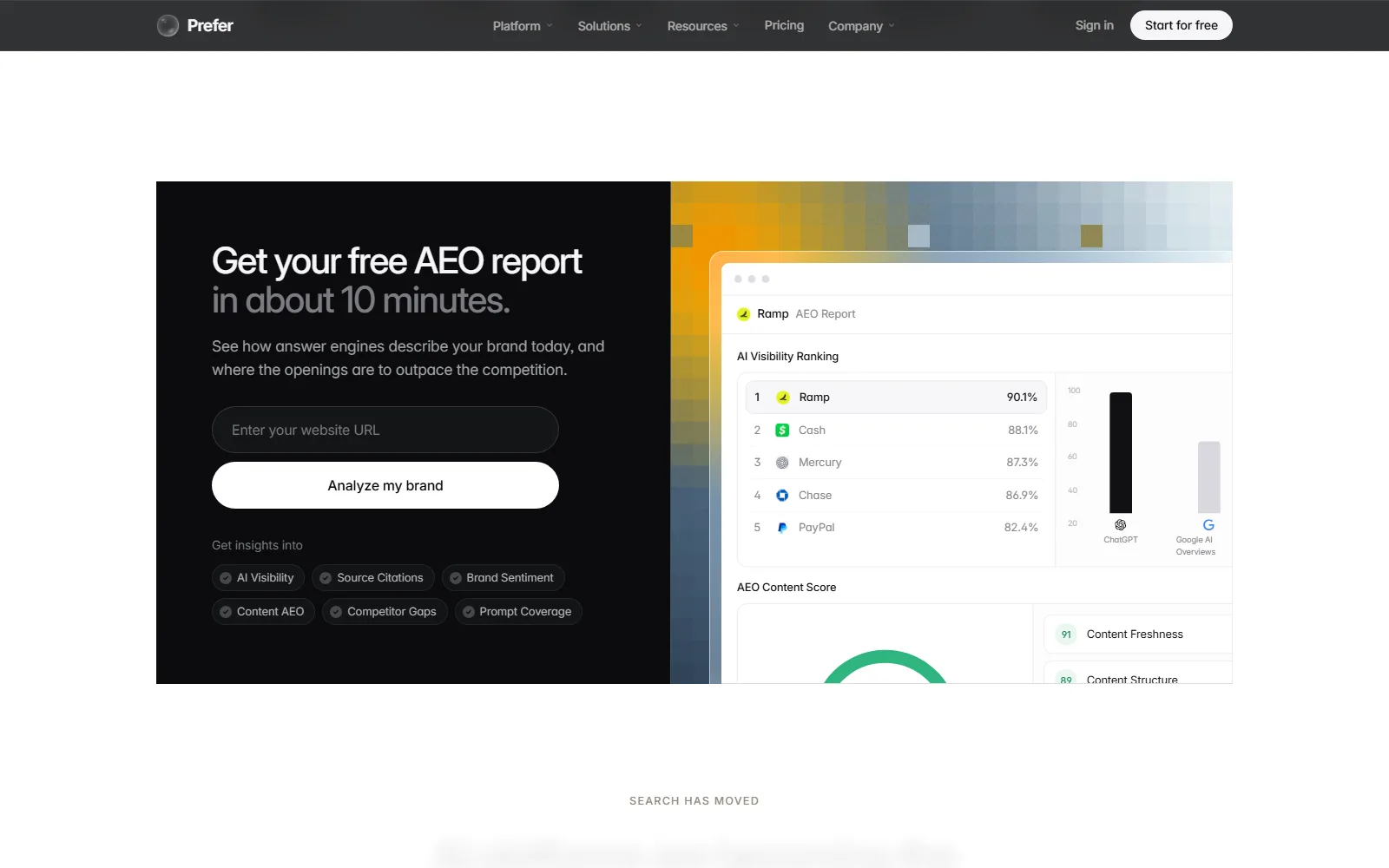Click the checkmark icon on AI Visibility chip
1389x868 pixels.
pyautogui.click(x=226, y=578)
